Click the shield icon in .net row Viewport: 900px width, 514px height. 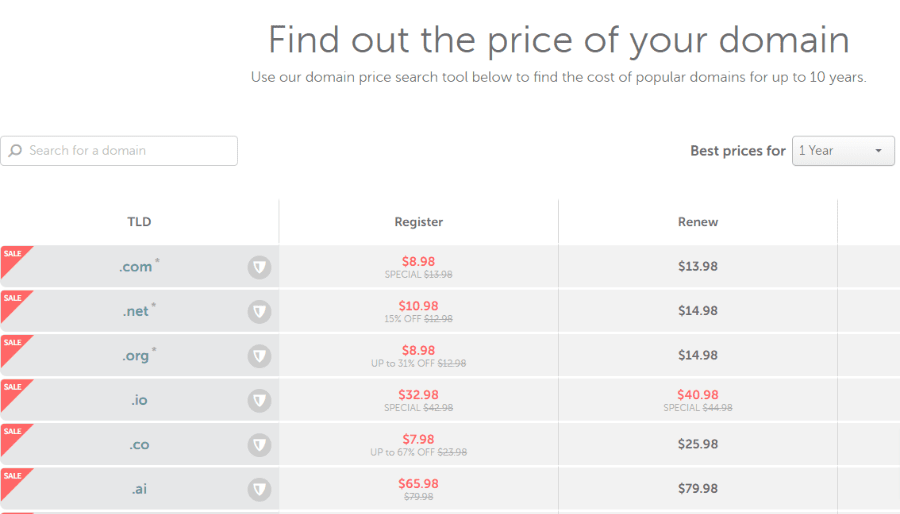click(x=259, y=311)
